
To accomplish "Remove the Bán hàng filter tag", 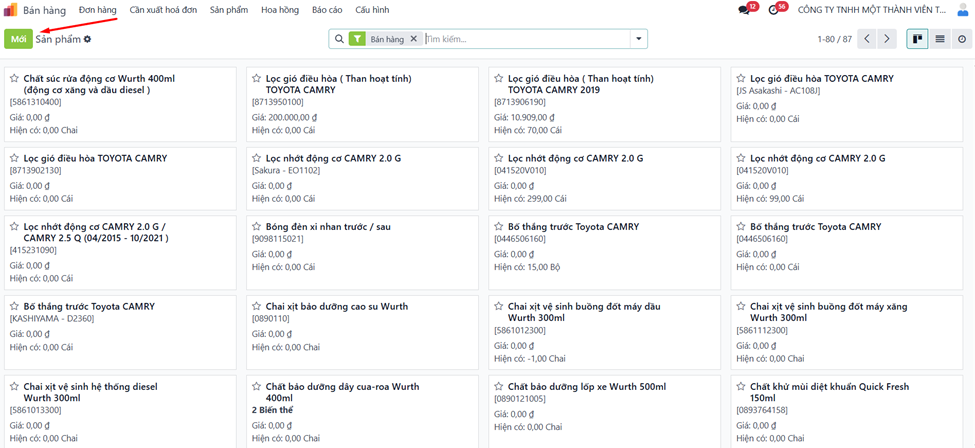I will click(414, 39).
